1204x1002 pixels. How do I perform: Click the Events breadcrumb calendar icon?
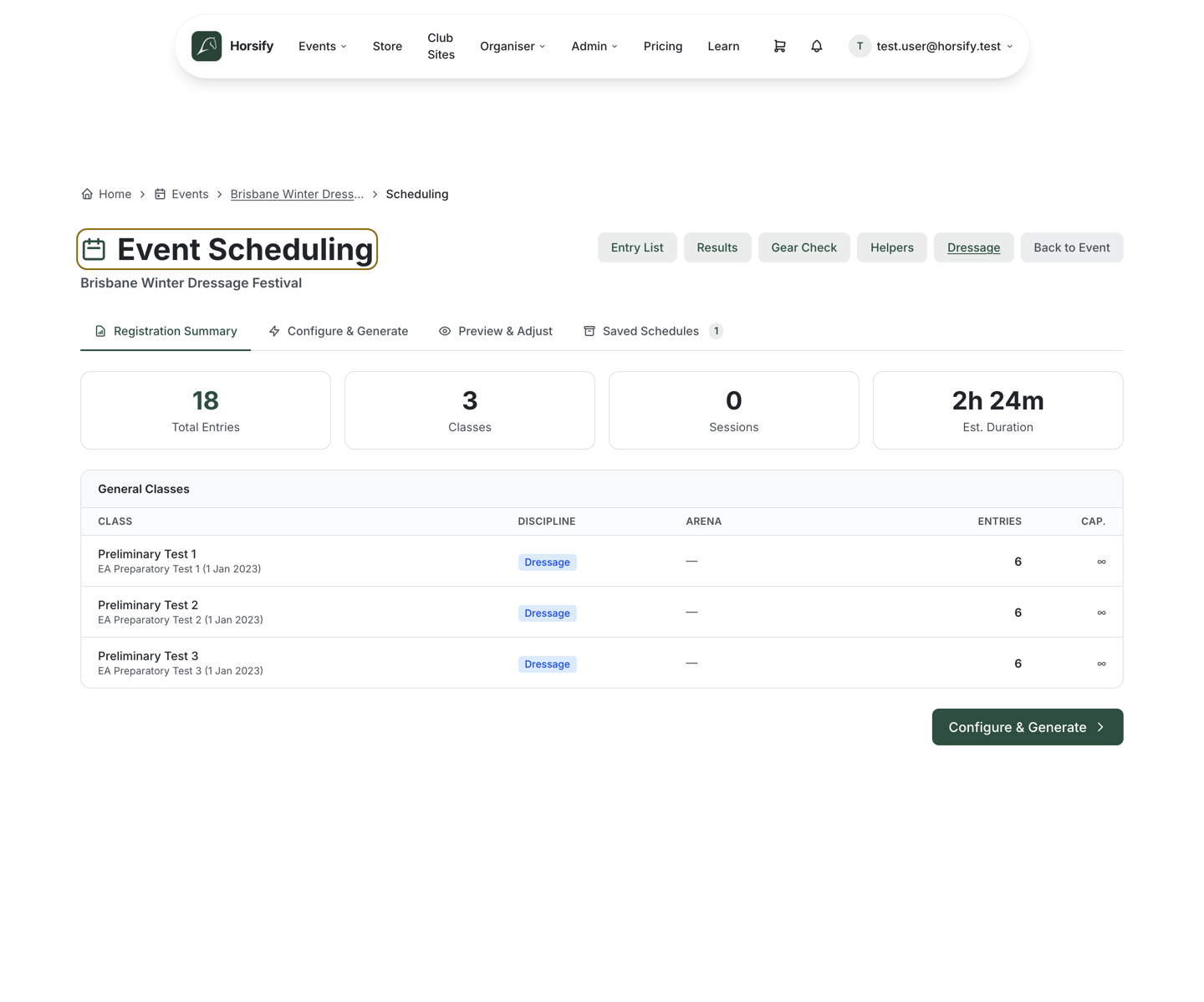coord(160,194)
